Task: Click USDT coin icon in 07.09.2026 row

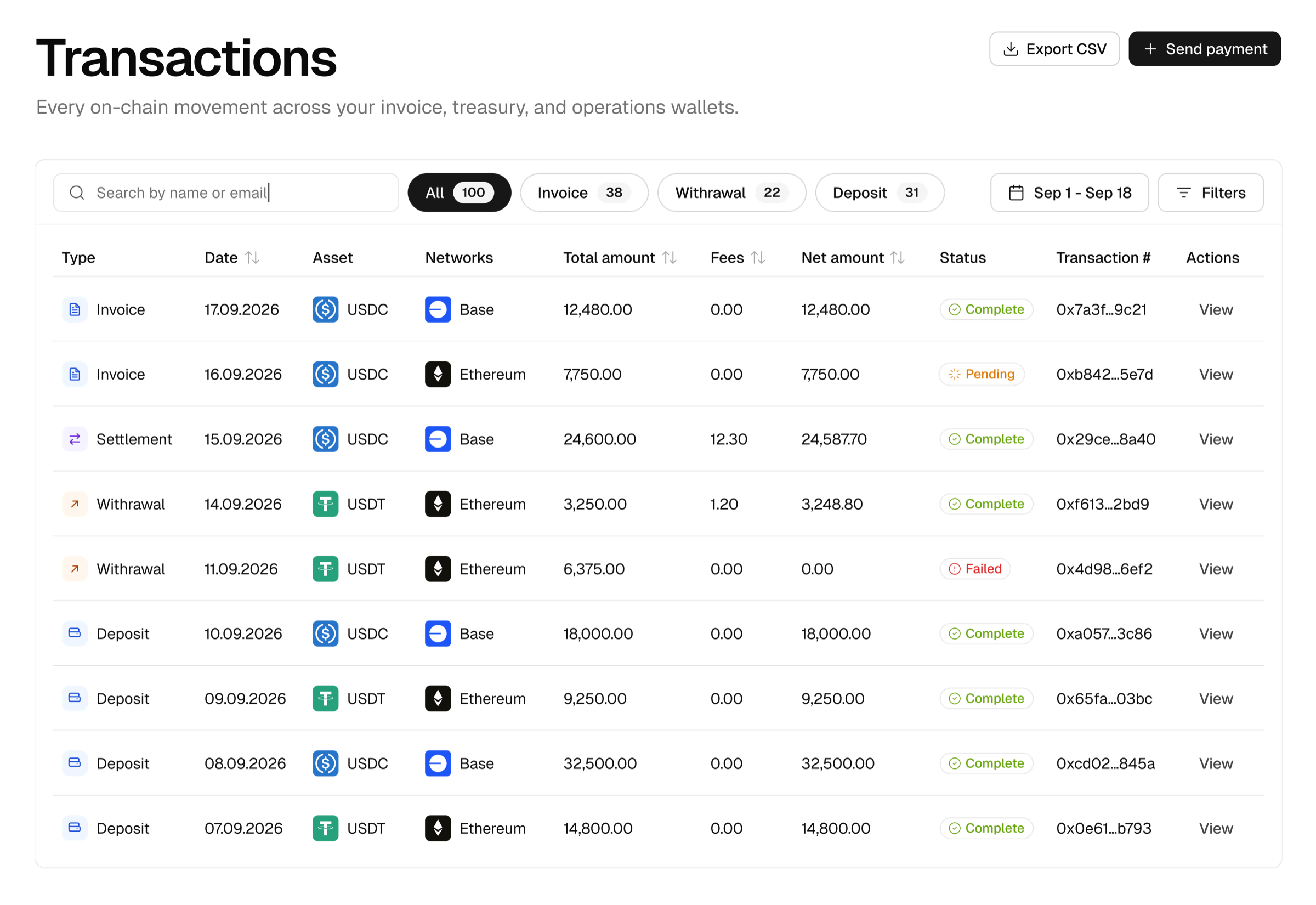Action: click(326, 828)
